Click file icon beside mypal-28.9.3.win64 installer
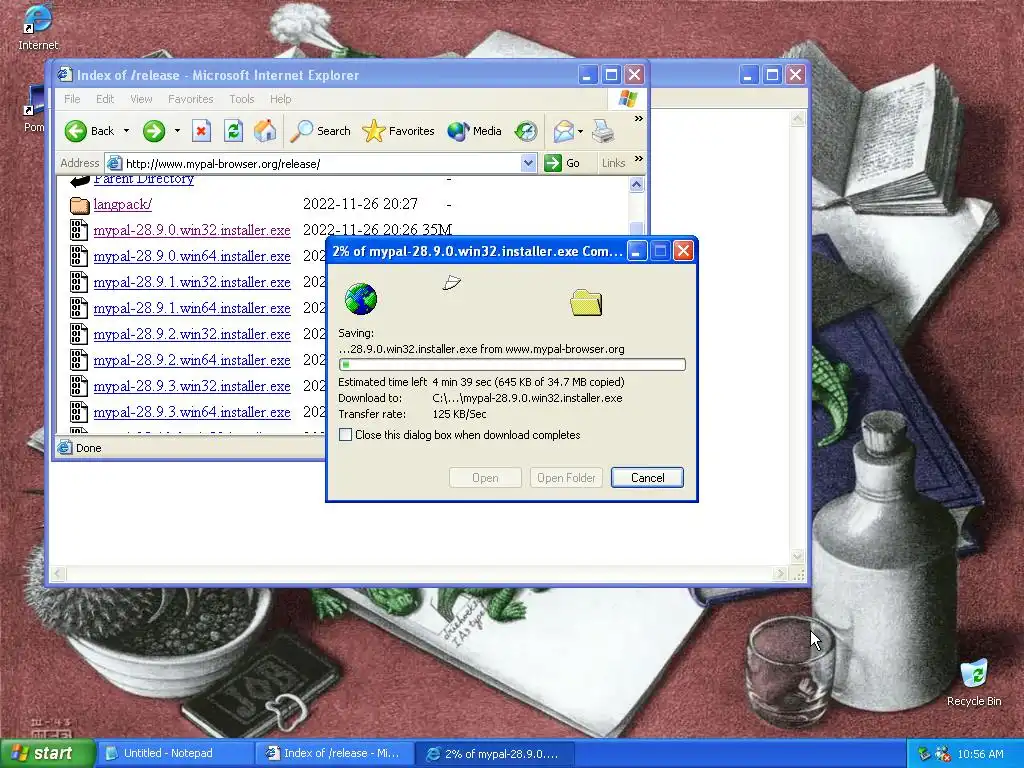This screenshot has width=1024, height=768. [x=79, y=412]
